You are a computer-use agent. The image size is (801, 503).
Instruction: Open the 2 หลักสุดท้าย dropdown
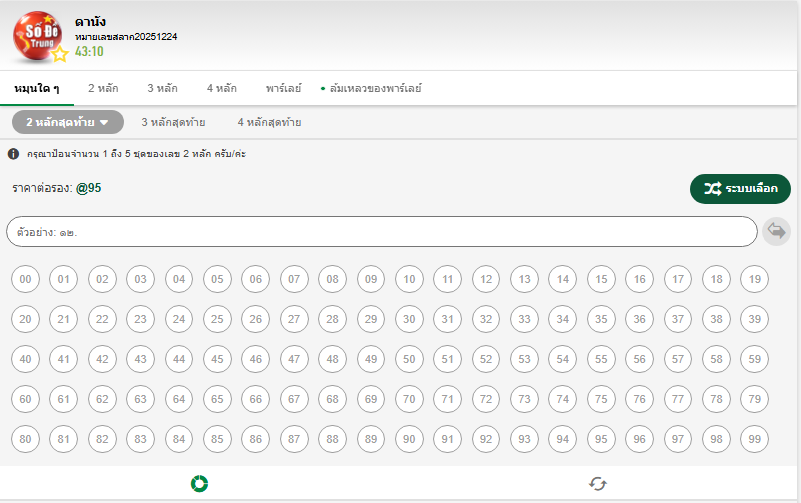(x=68, y=122)
